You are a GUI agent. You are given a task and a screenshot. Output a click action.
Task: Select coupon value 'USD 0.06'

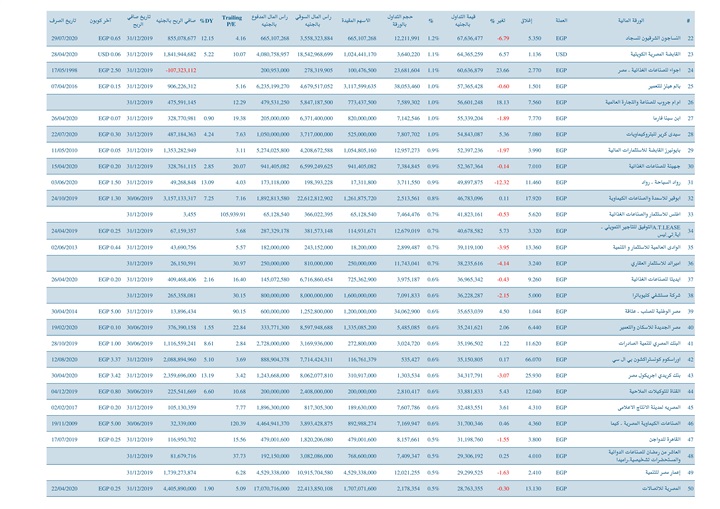pyautogui.click(x=109, y=54)
